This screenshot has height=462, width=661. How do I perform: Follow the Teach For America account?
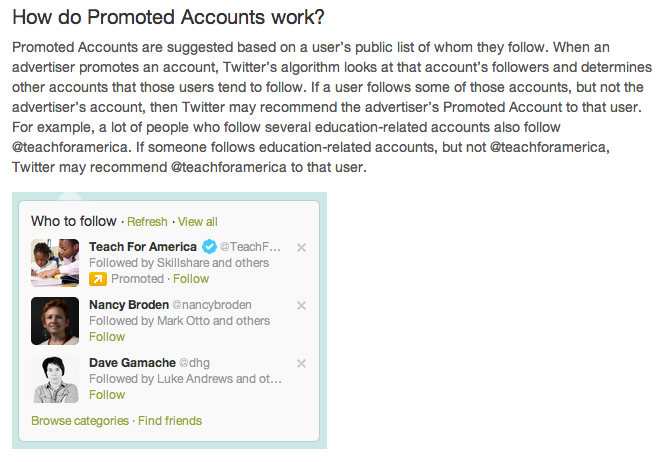(x=191, y=279)
